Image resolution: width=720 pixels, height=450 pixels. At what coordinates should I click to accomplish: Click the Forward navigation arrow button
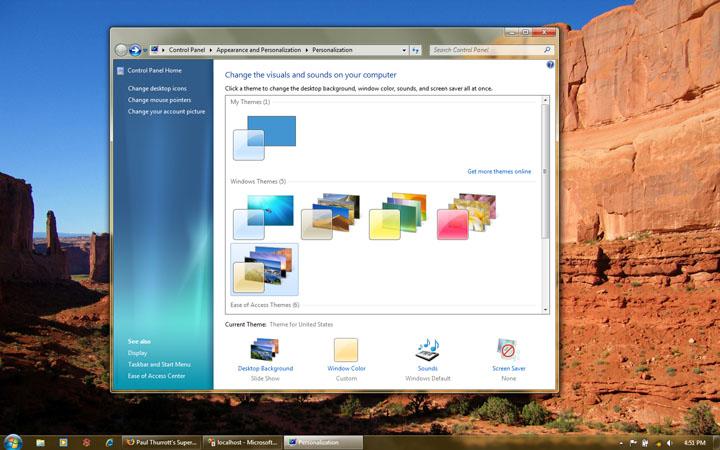tap(135, 50)
